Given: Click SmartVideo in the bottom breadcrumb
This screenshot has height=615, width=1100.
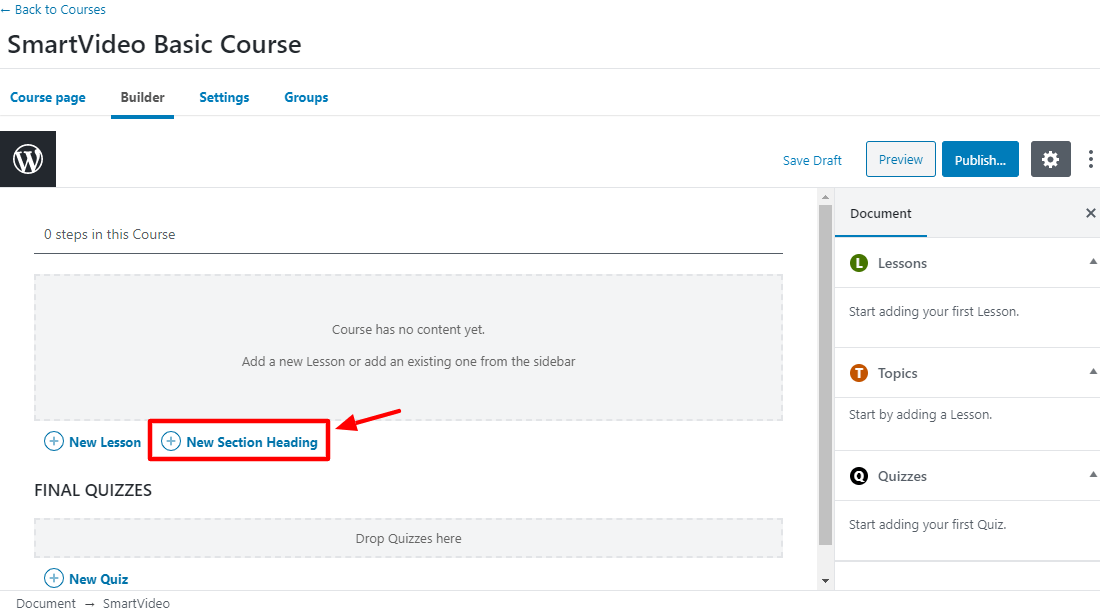Looking at the screenshot, I should [x=136, y=603].
